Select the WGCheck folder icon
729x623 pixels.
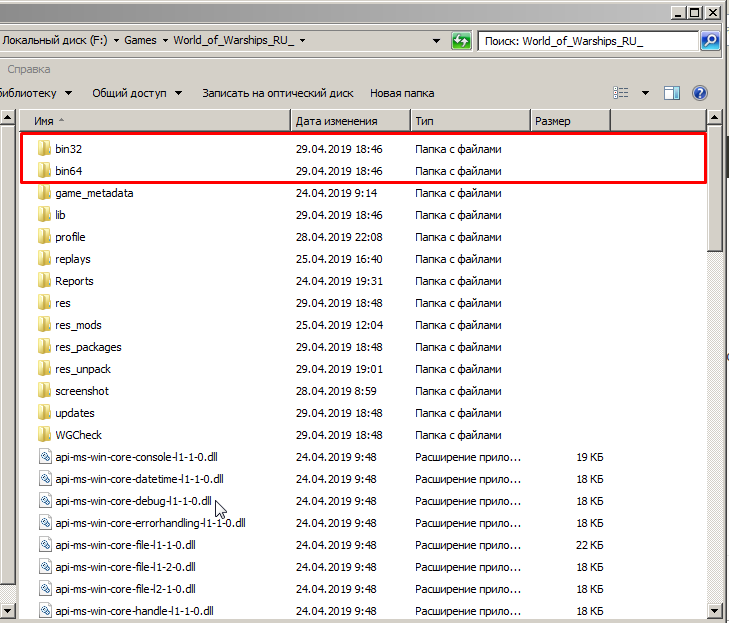(x=44, y=435)
